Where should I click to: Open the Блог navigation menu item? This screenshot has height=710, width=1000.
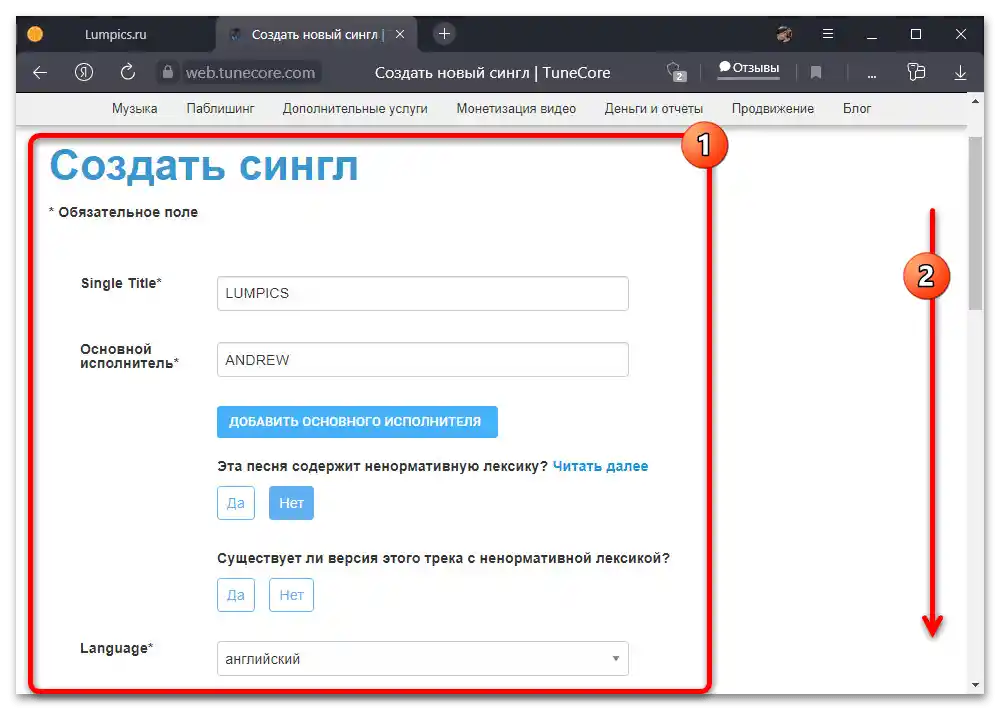pyautogui.click(x=858, y=108)
